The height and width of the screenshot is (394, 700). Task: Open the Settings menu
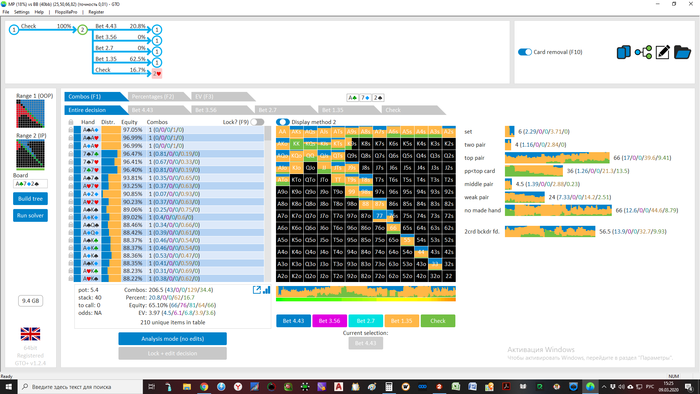point(21,12)
